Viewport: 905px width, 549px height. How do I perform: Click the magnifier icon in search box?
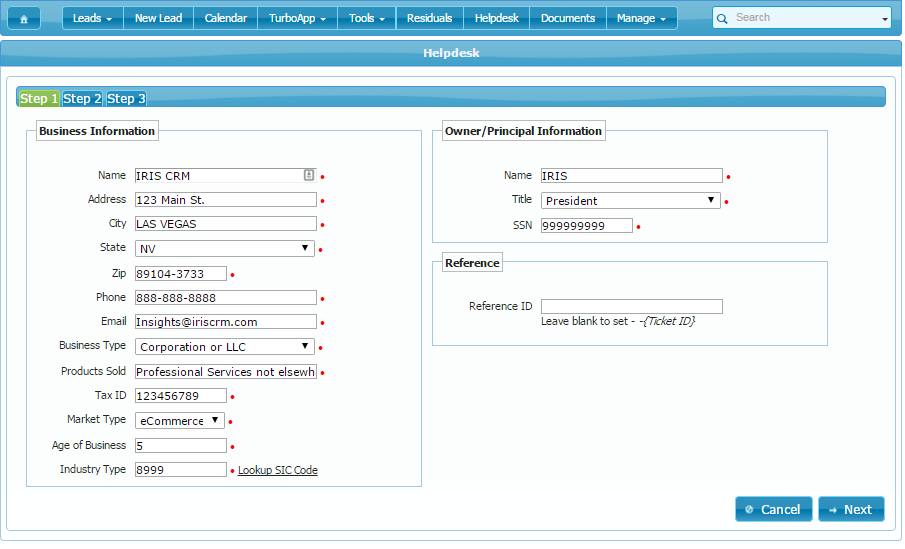coord(722,18)
